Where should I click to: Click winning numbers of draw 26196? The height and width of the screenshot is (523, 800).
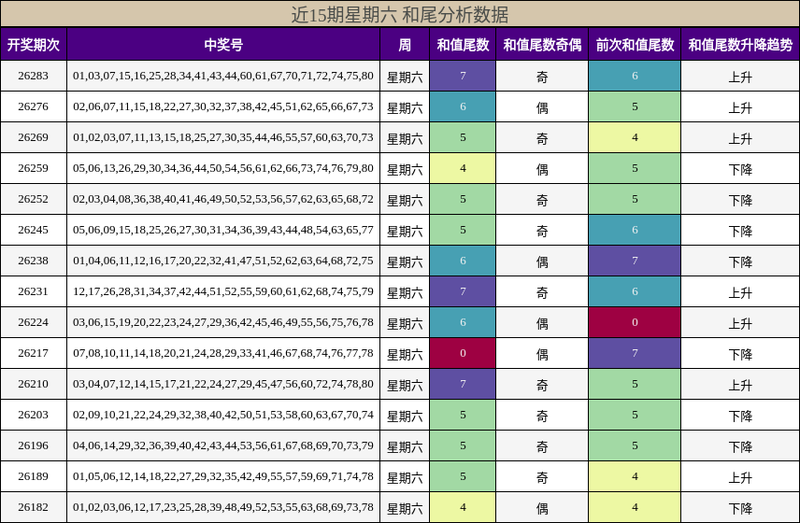[223, 445]
